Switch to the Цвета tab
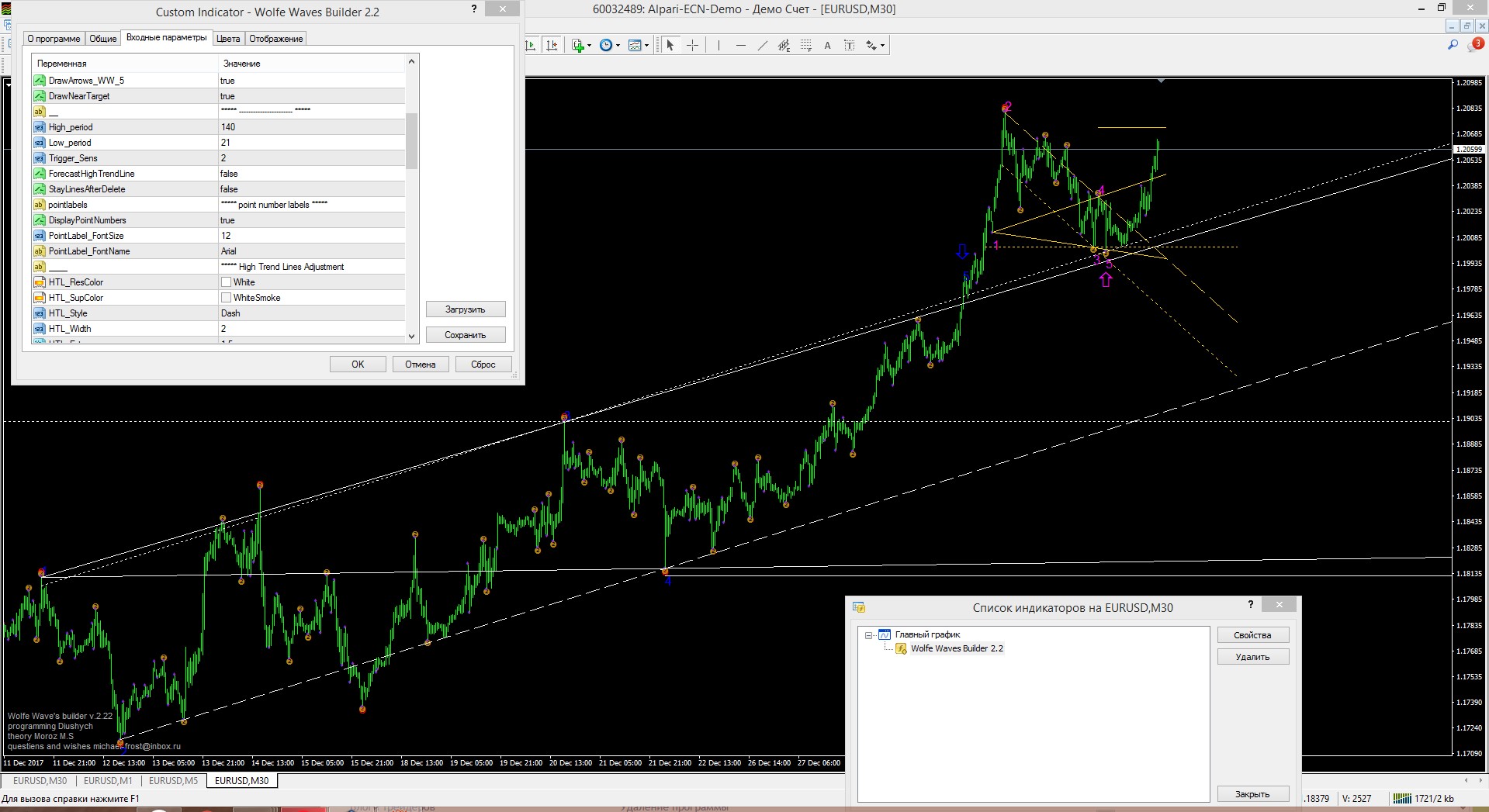The image size is (1489, 812). click(x=227, y=39)
